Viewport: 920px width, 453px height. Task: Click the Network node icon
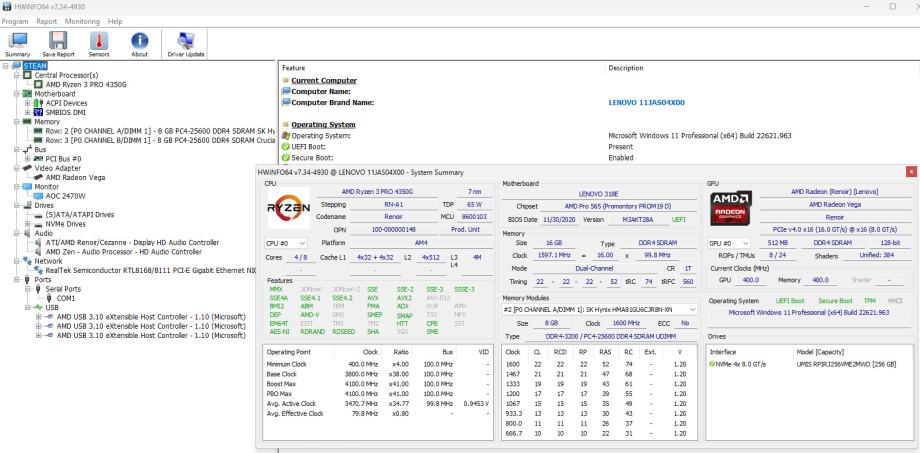click(x=28, y=261)
